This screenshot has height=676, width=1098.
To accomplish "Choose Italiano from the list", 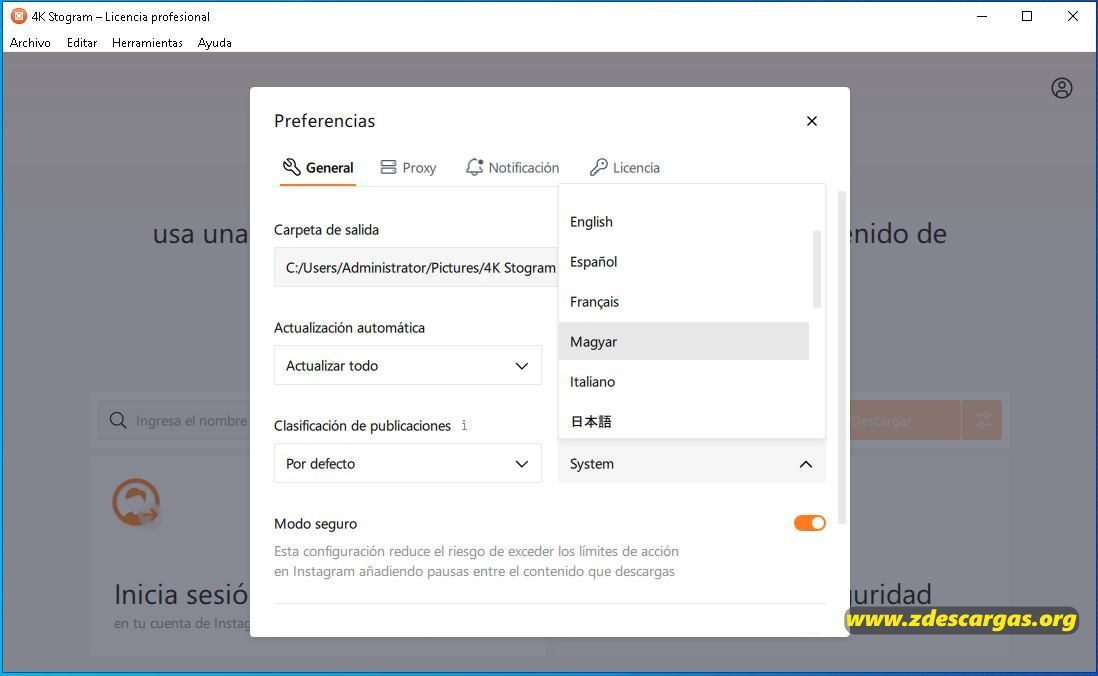I will (x=683, y=382).
